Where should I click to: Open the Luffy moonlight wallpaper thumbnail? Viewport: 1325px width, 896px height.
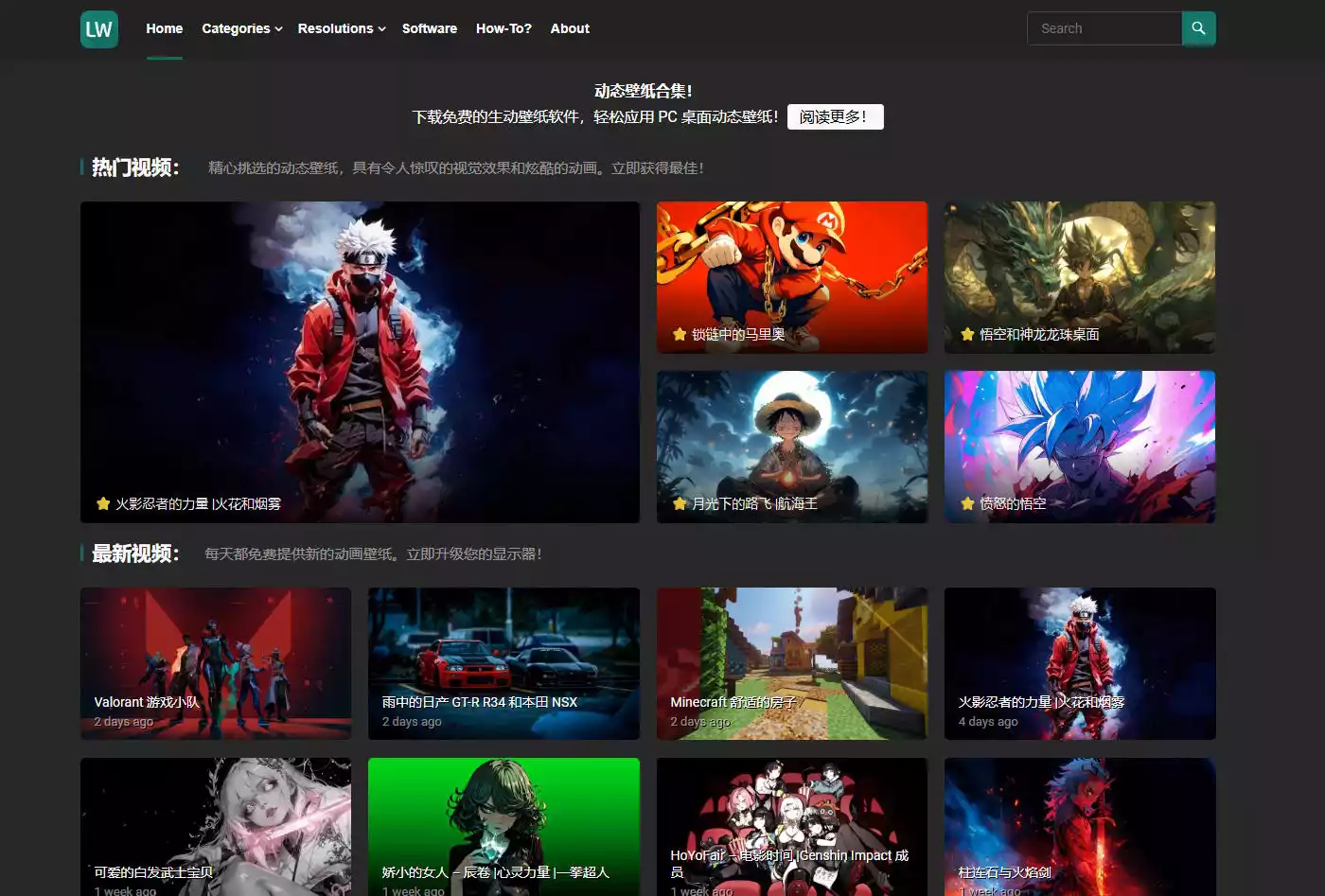pos(792,447)
